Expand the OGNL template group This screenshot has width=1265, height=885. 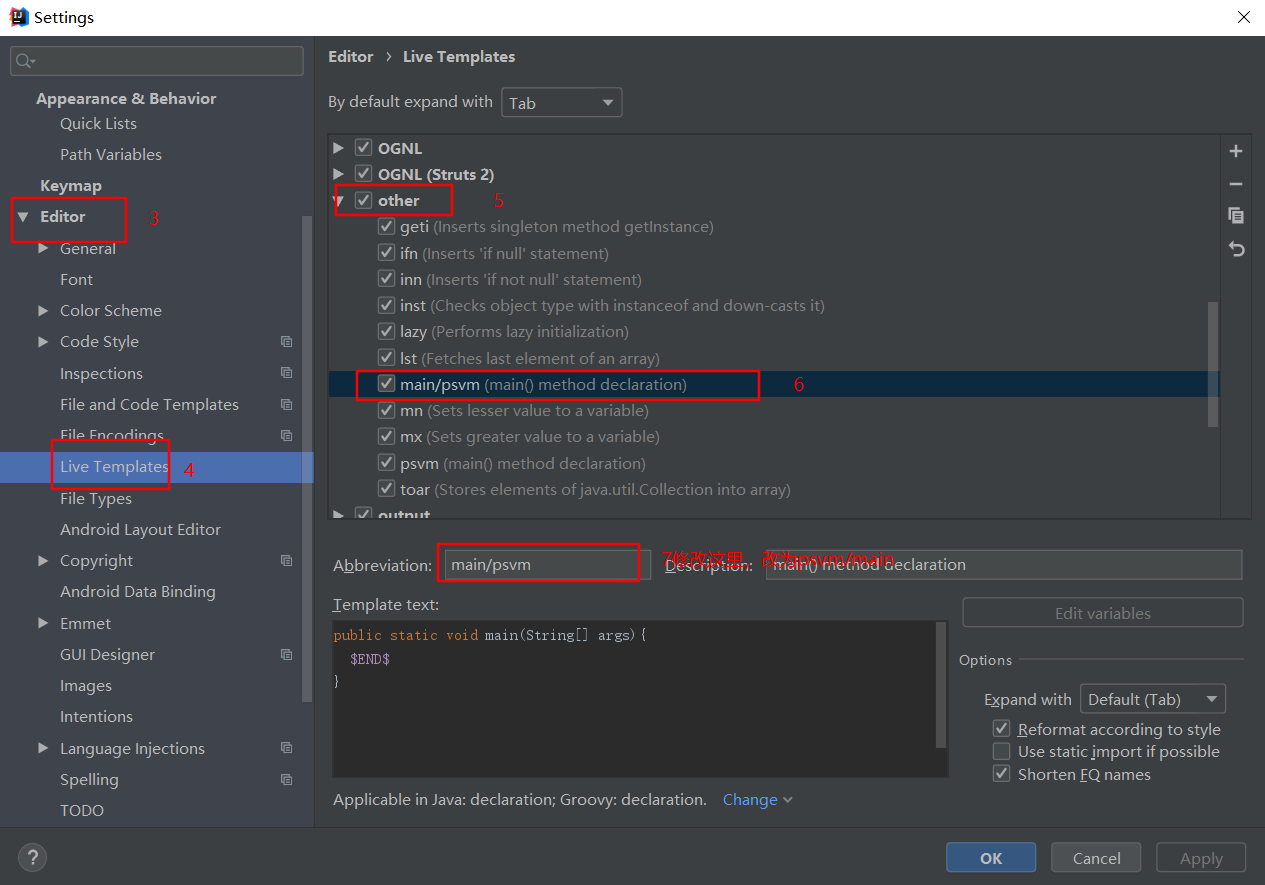[339, 148]
